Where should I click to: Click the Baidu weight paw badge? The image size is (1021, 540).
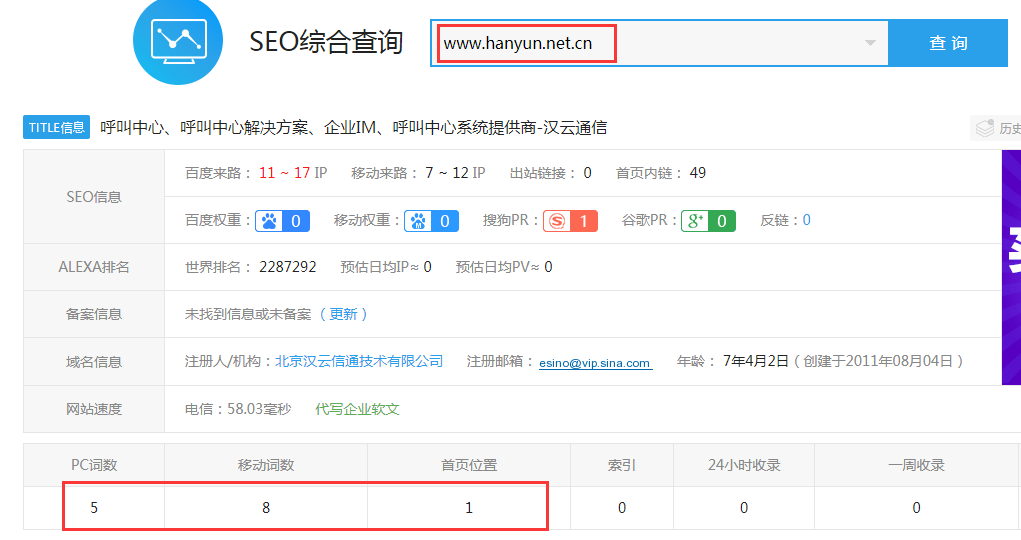[282, 221]
